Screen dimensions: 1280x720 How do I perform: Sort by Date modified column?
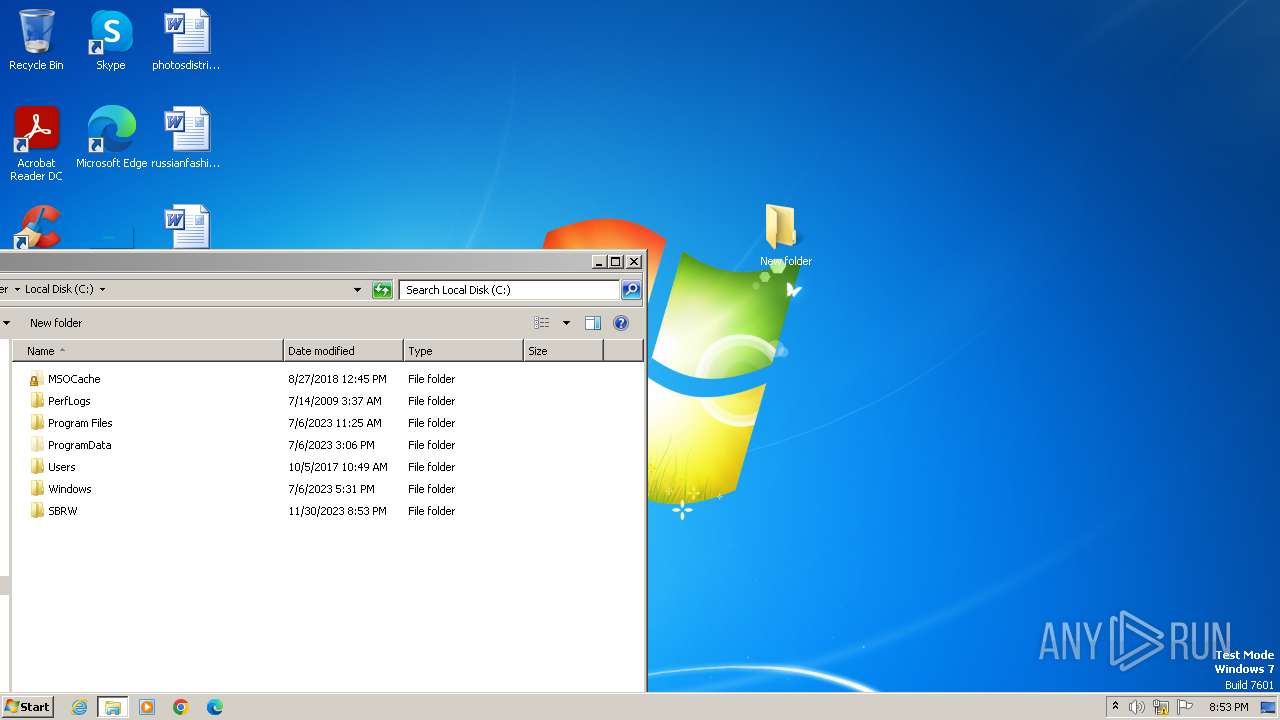pos(344,351)
